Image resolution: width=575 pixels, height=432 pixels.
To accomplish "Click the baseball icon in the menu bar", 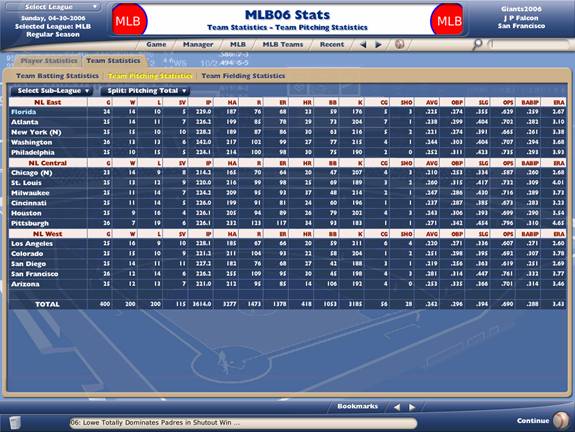I will [x=399, y=44].
